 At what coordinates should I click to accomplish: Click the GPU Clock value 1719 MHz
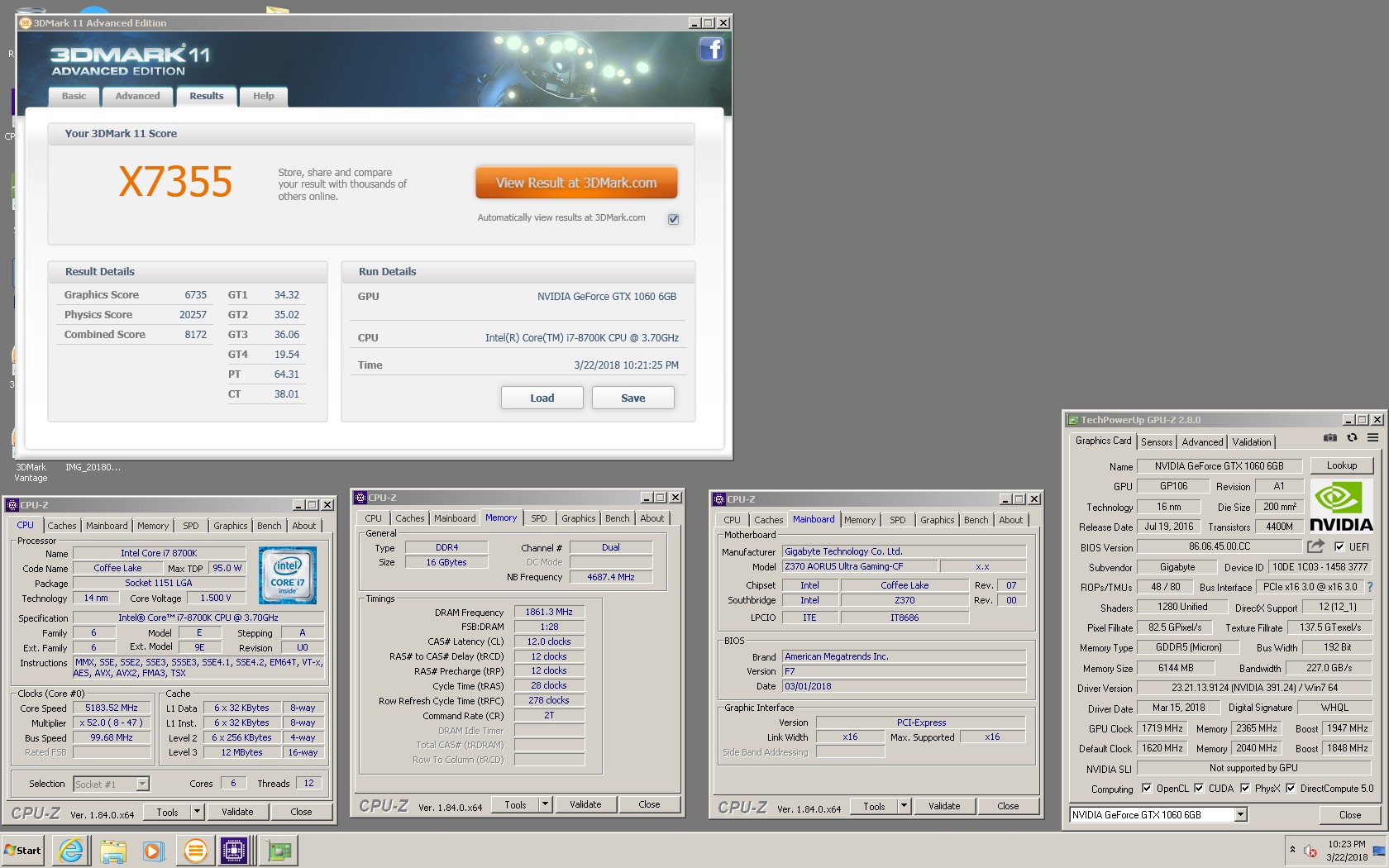(x=1162, y=728)
